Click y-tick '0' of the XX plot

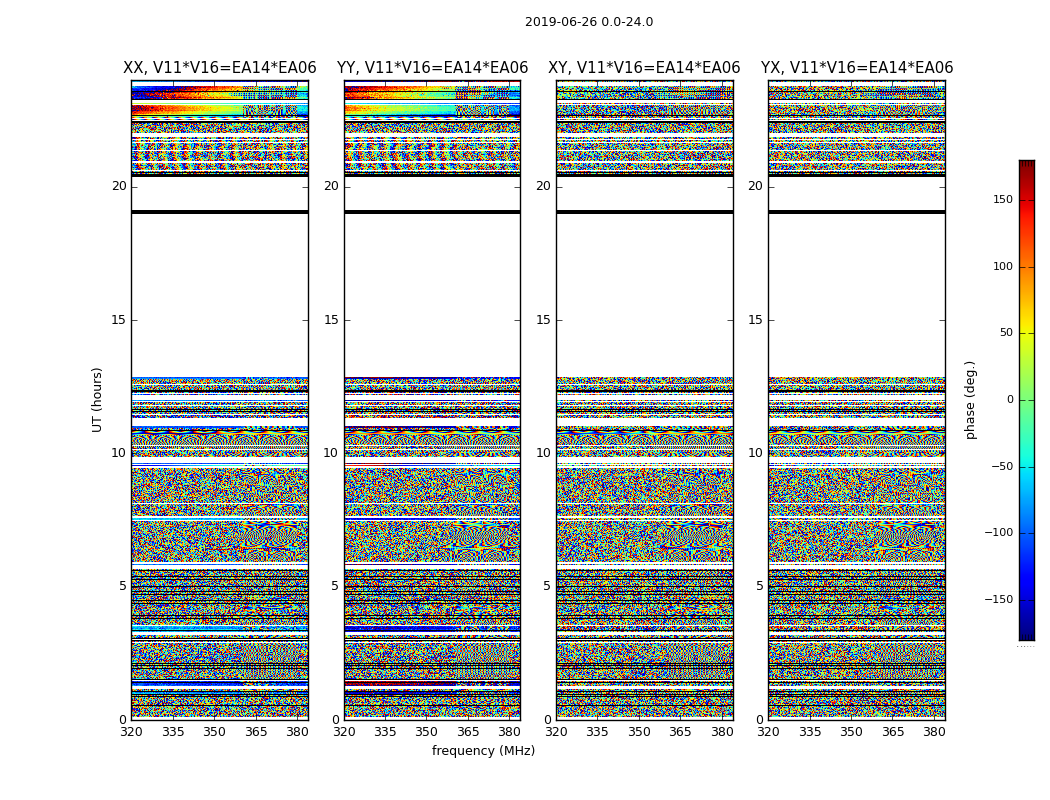click(123, 720)
